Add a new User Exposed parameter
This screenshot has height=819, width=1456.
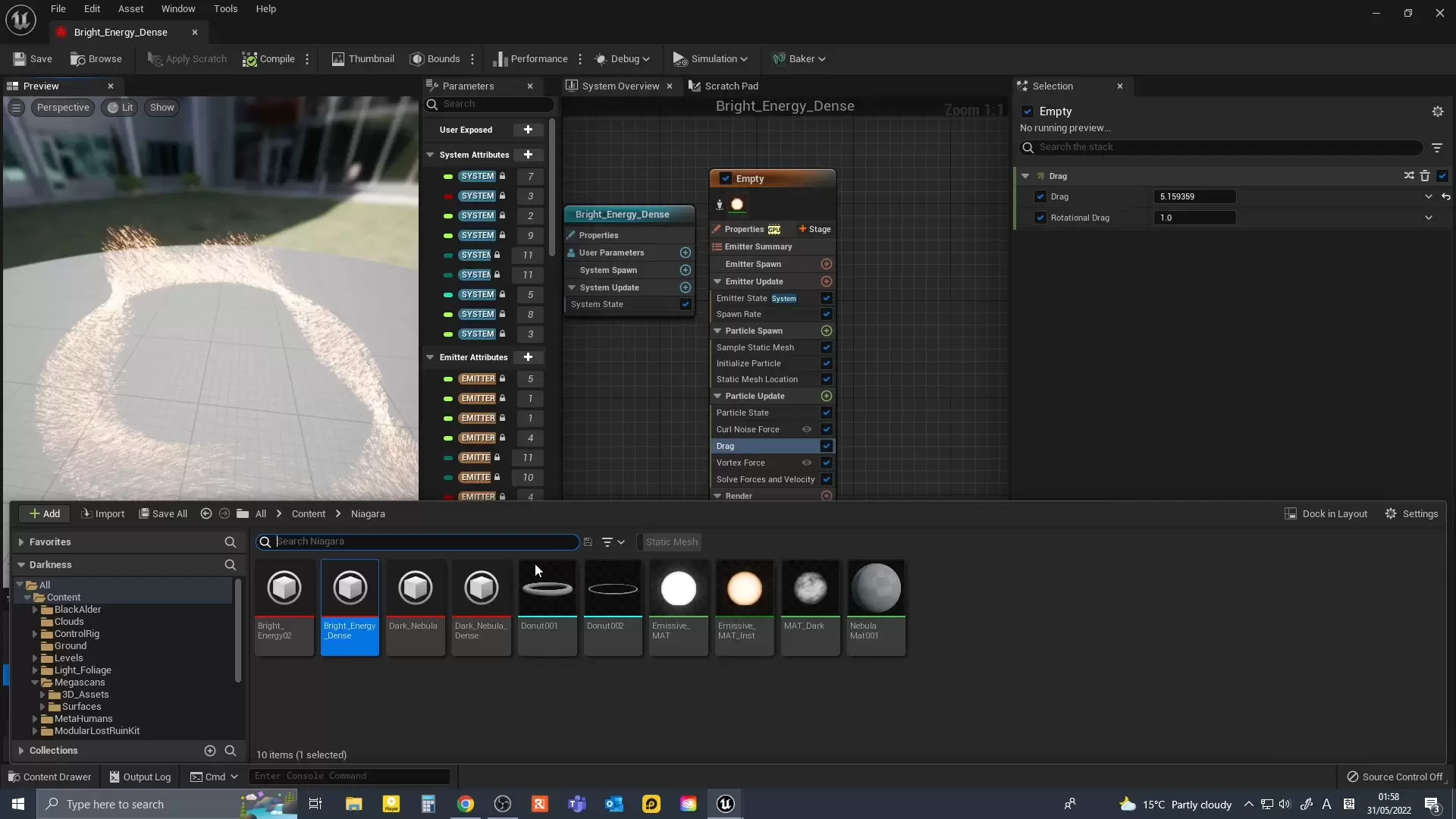(528, 130)
